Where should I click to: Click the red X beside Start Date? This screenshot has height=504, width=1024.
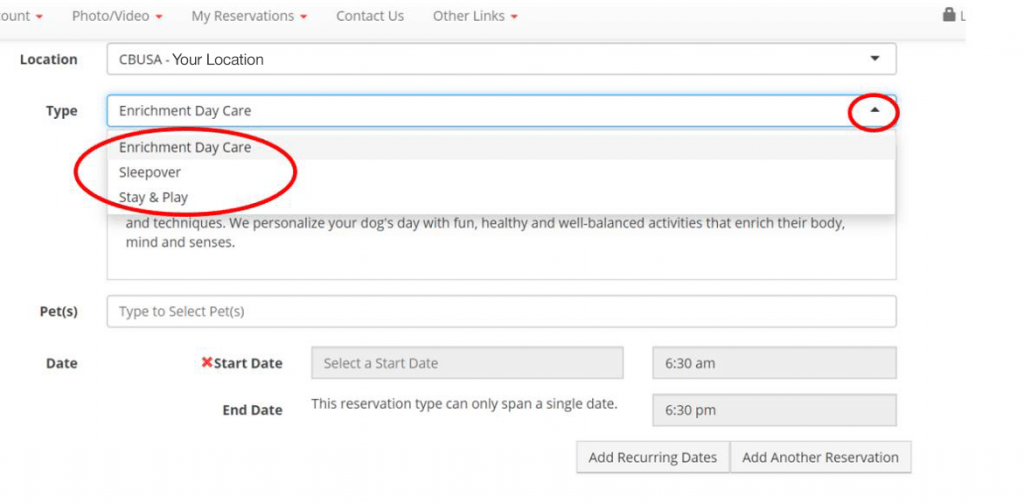(207, 362)
